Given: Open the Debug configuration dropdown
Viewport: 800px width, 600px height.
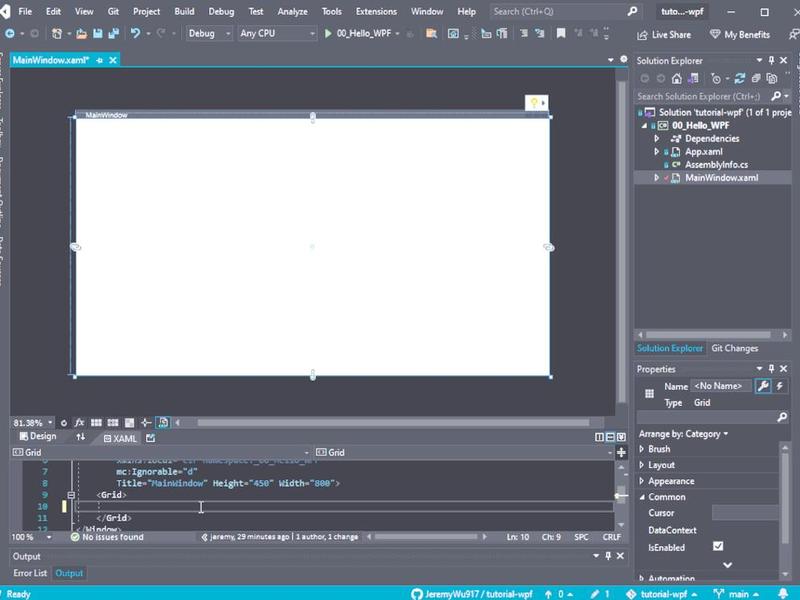Looking at the screenshot, I should [209, 34].
